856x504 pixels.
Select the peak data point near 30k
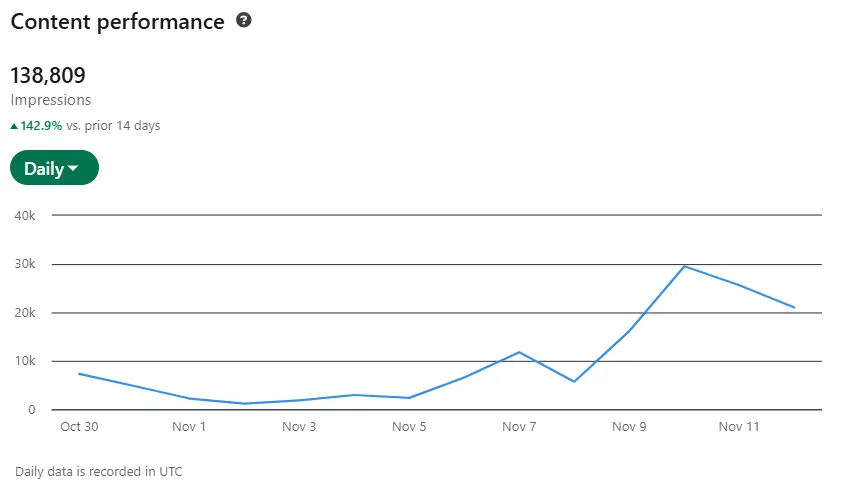pos(685,266)
